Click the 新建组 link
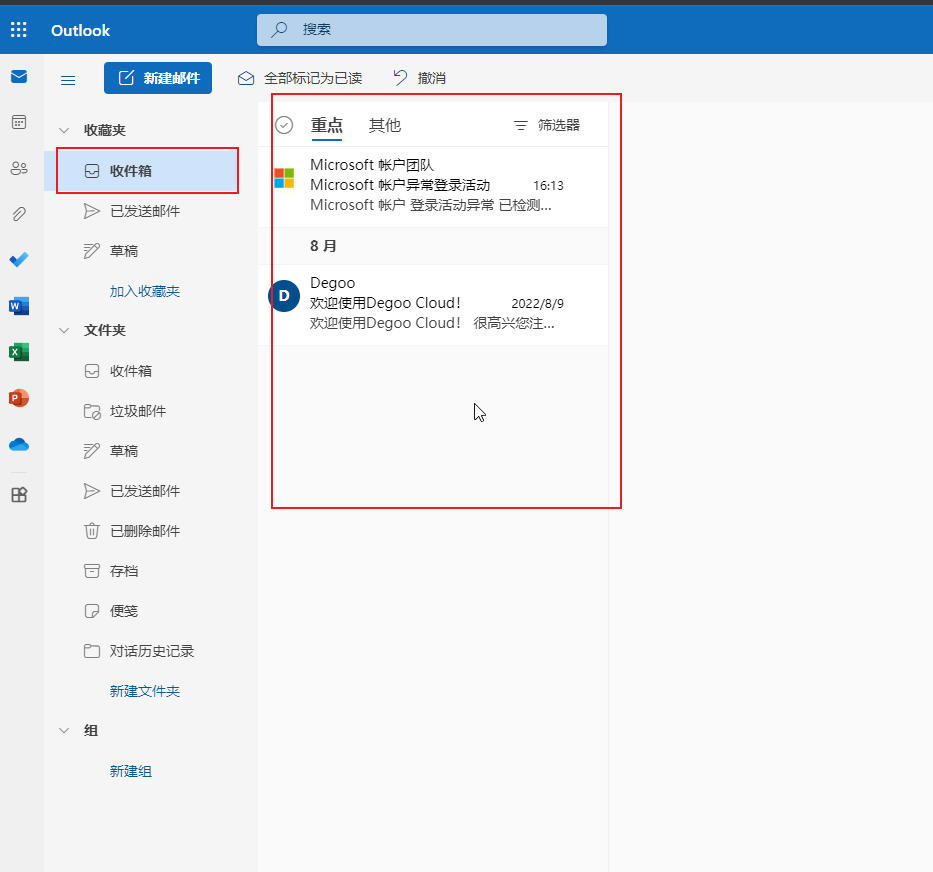The height and width of the screenshot is (872, 933). pyautogui.click(x=131, y=771)
